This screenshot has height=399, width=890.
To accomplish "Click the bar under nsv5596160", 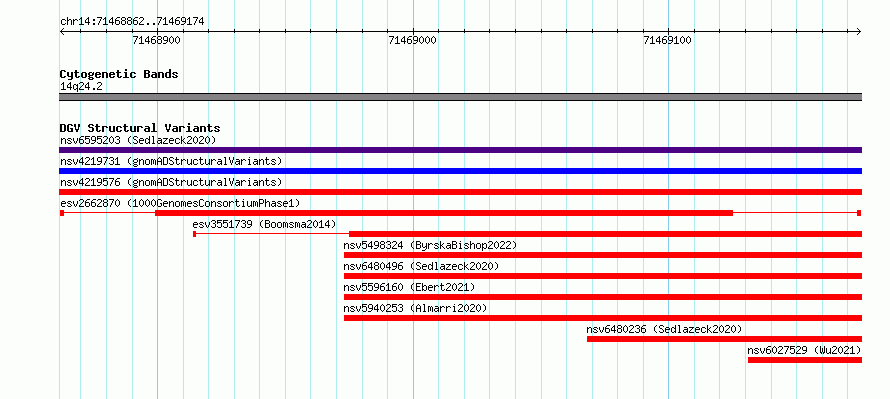I will (x=603, y=297).
